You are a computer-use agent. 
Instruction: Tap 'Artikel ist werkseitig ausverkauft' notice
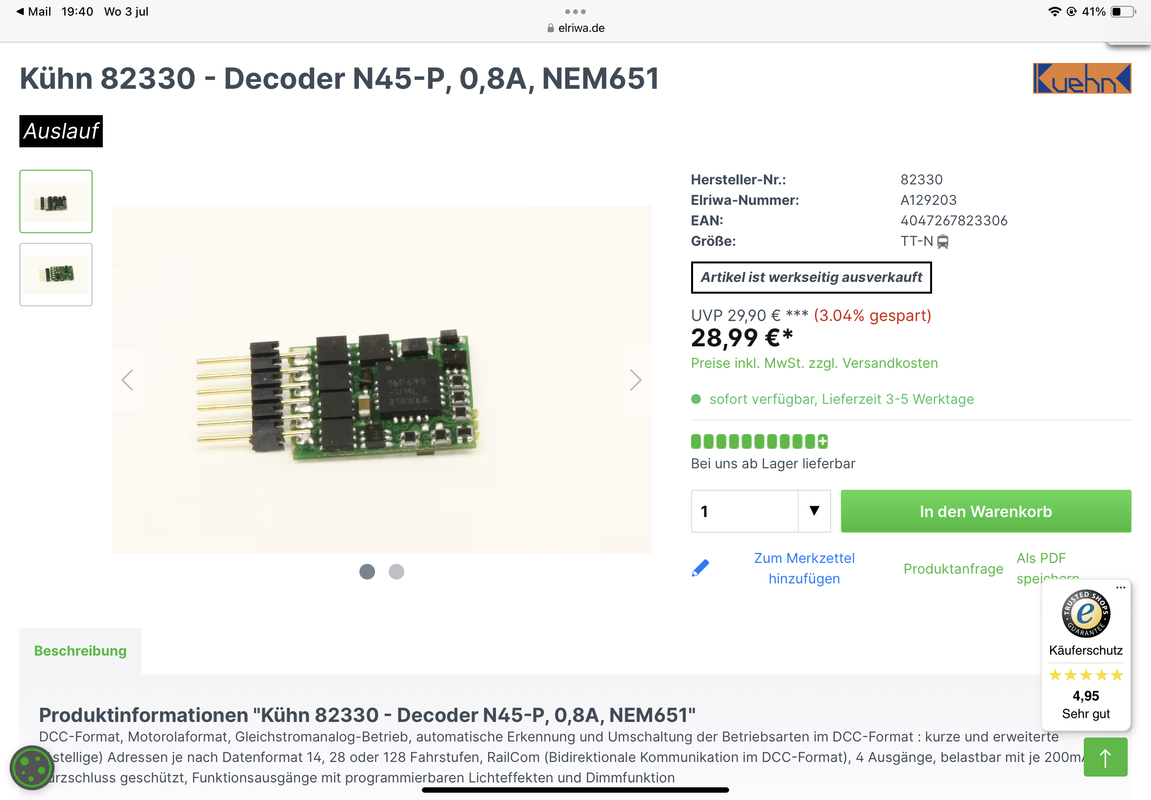click(x=811, y=277)
